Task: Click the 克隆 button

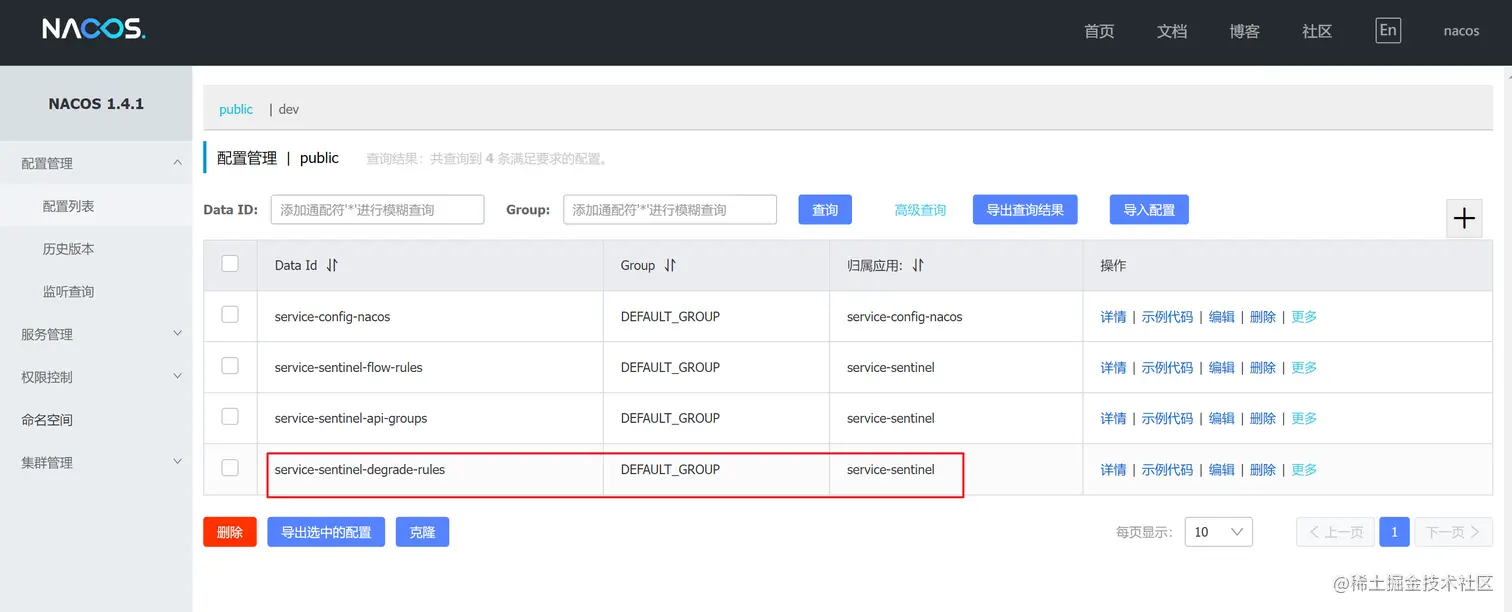Action: tap(422, 532)
